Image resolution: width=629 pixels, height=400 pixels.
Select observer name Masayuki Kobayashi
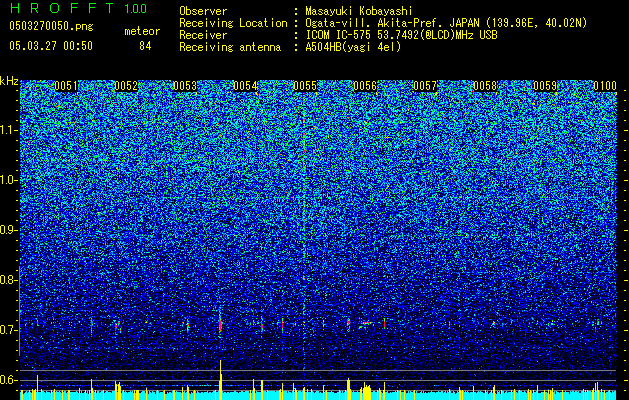[358, 12]
